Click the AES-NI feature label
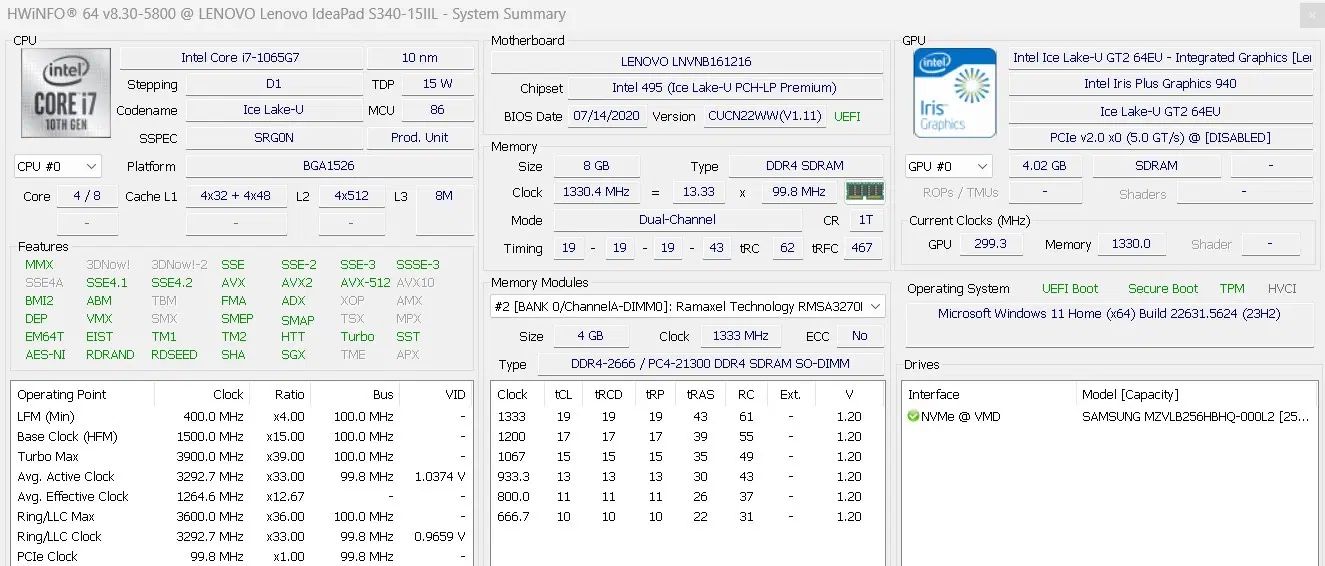1325x566 pixels. click(x=45, y=355)
